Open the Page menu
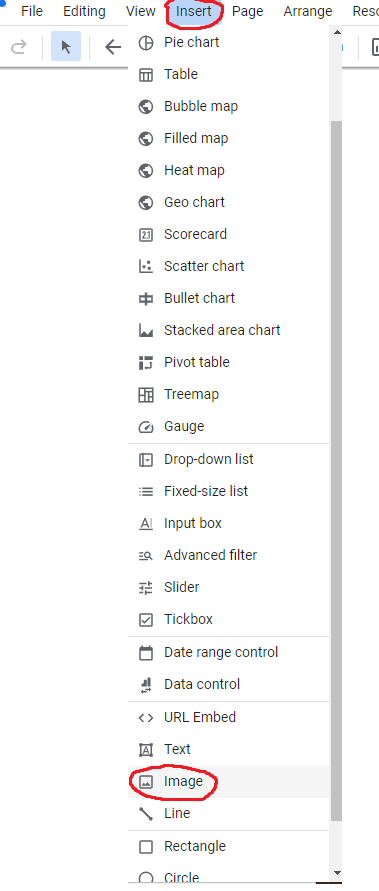This screenshot has width=379, height=891. click(248, 11)
